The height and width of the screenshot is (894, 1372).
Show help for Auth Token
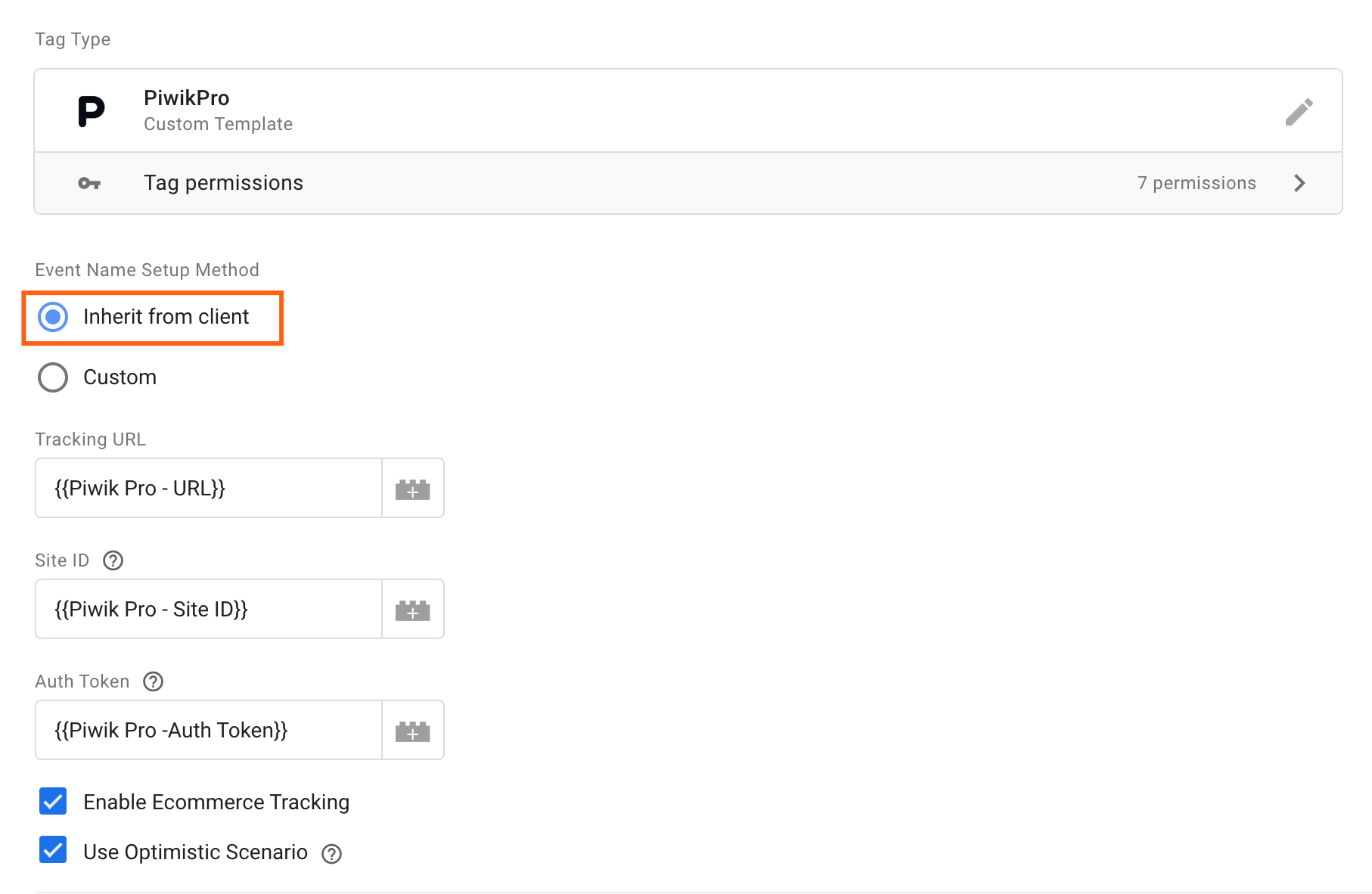point(153,681)
